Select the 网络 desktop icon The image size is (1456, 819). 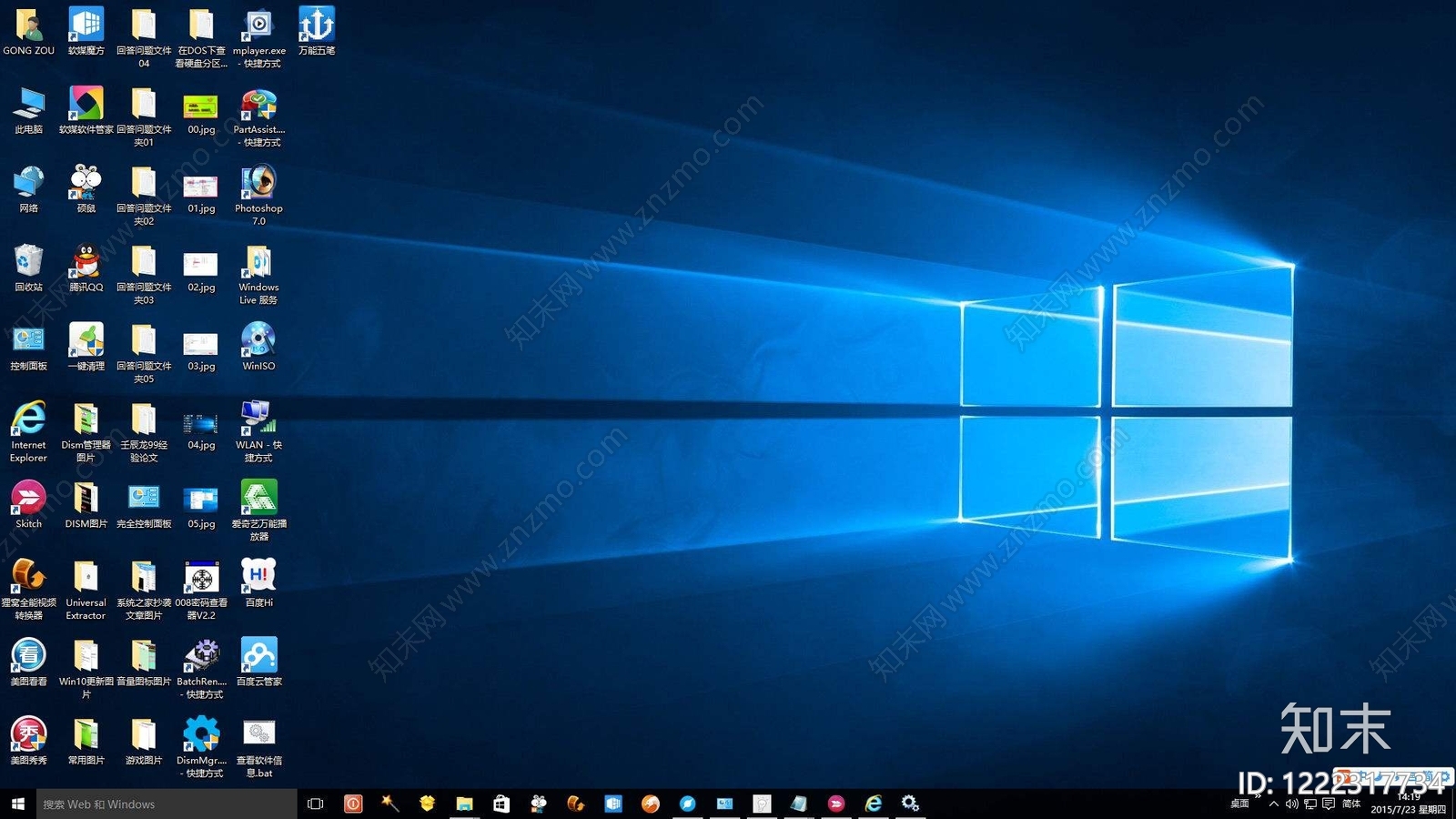click(28, 189)
